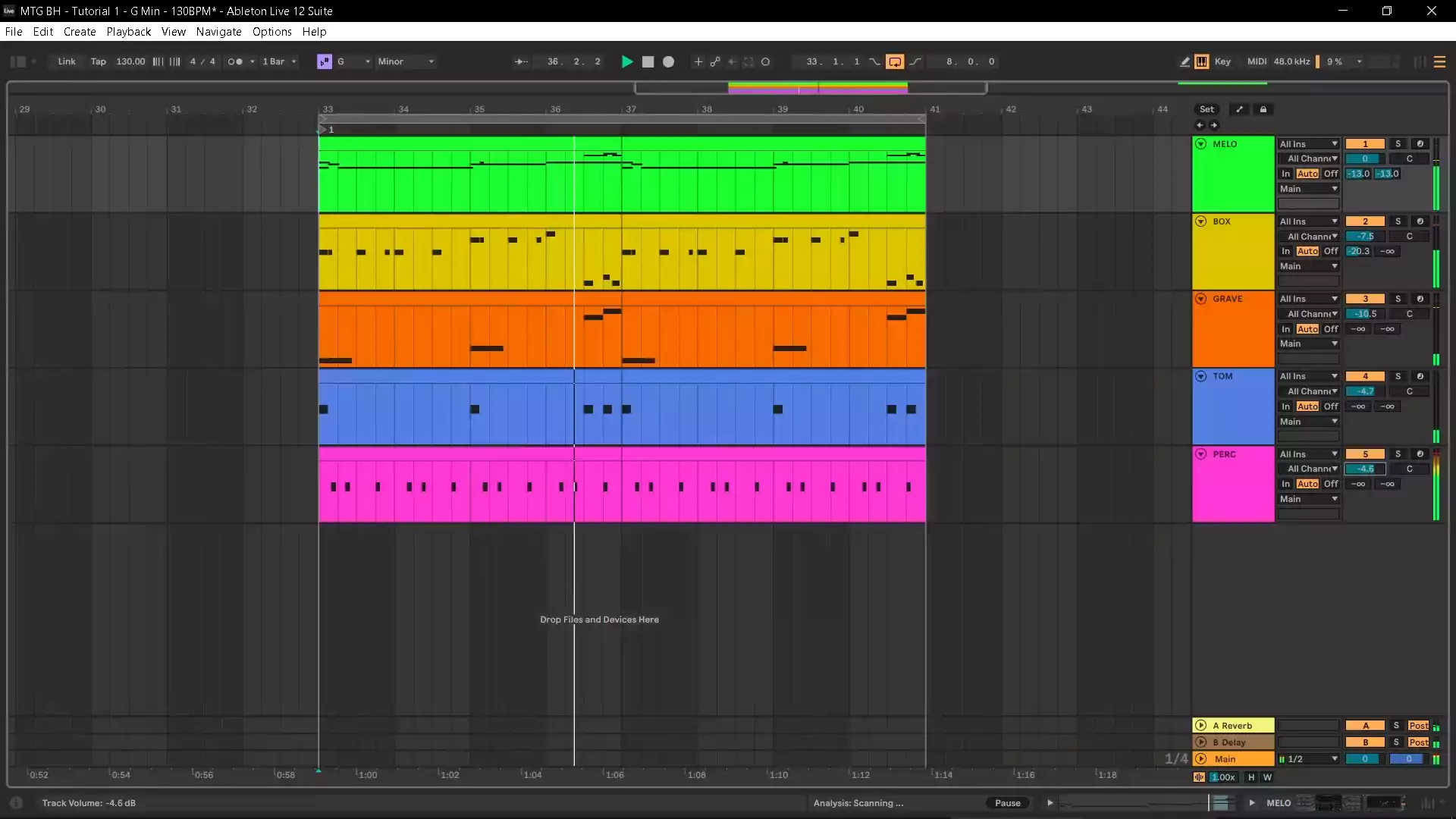This screenshot has width=1456, height=819.
Task: Open the 1 Bar quantization dropdown
Action: click(279, 61)
